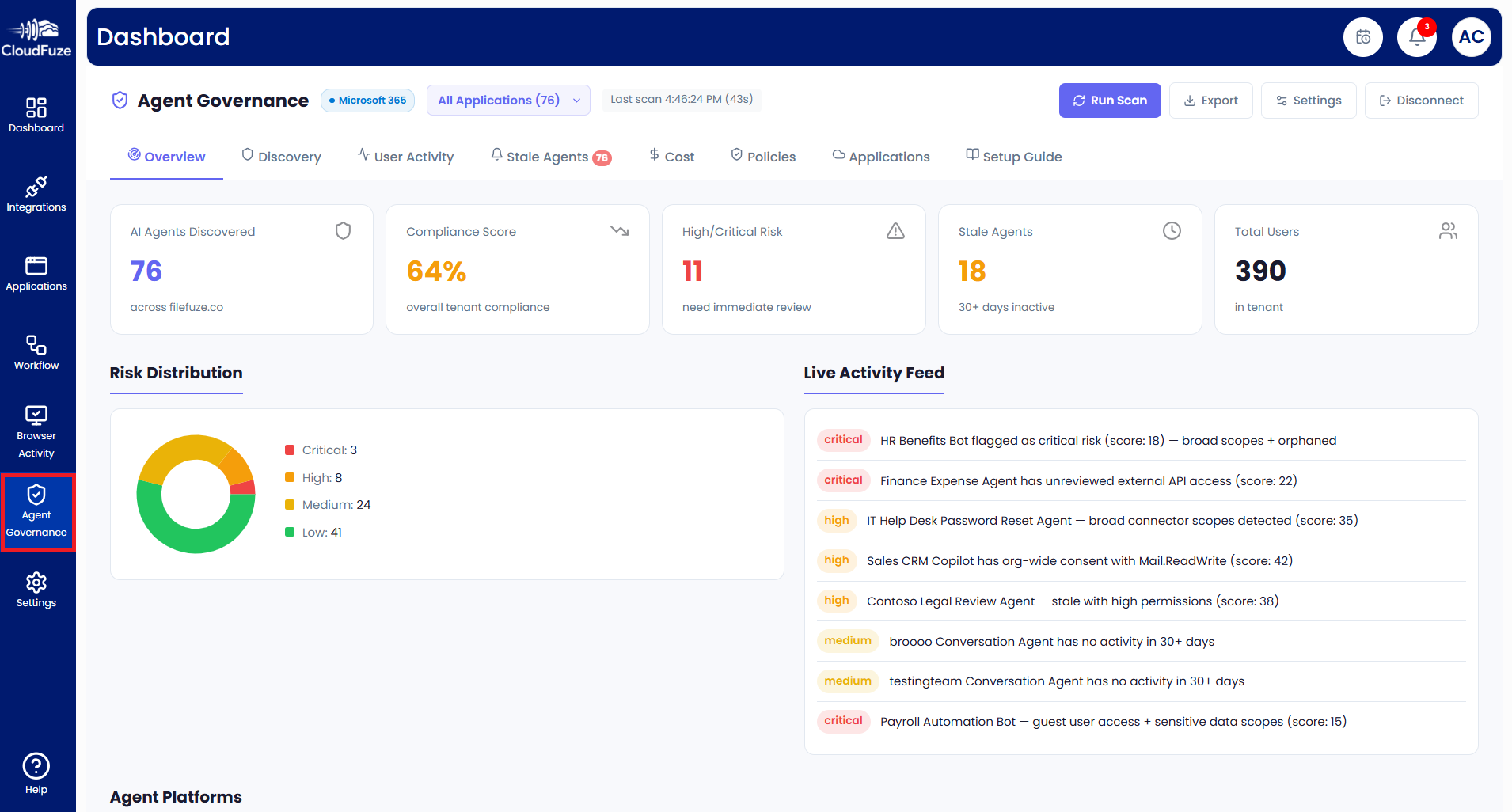Click the red Critical legend swatch
This screenshot has height=812, width=1512.
290,450
